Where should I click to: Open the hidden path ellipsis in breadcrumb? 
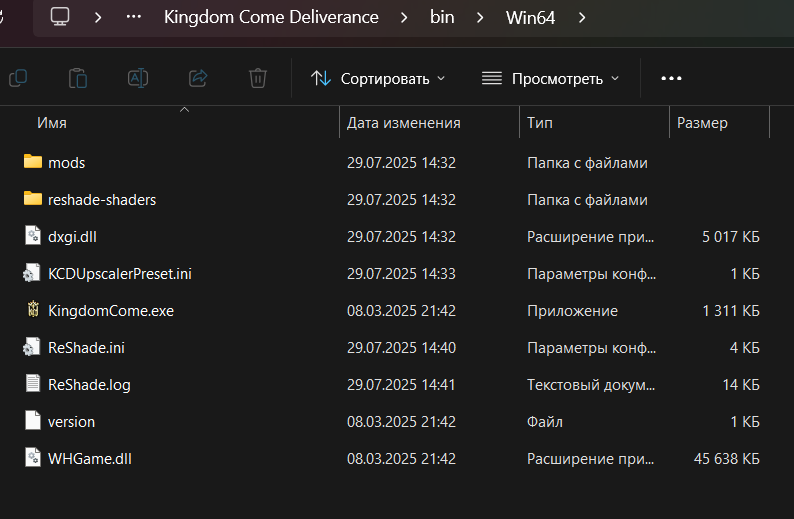tap(134, 17)
